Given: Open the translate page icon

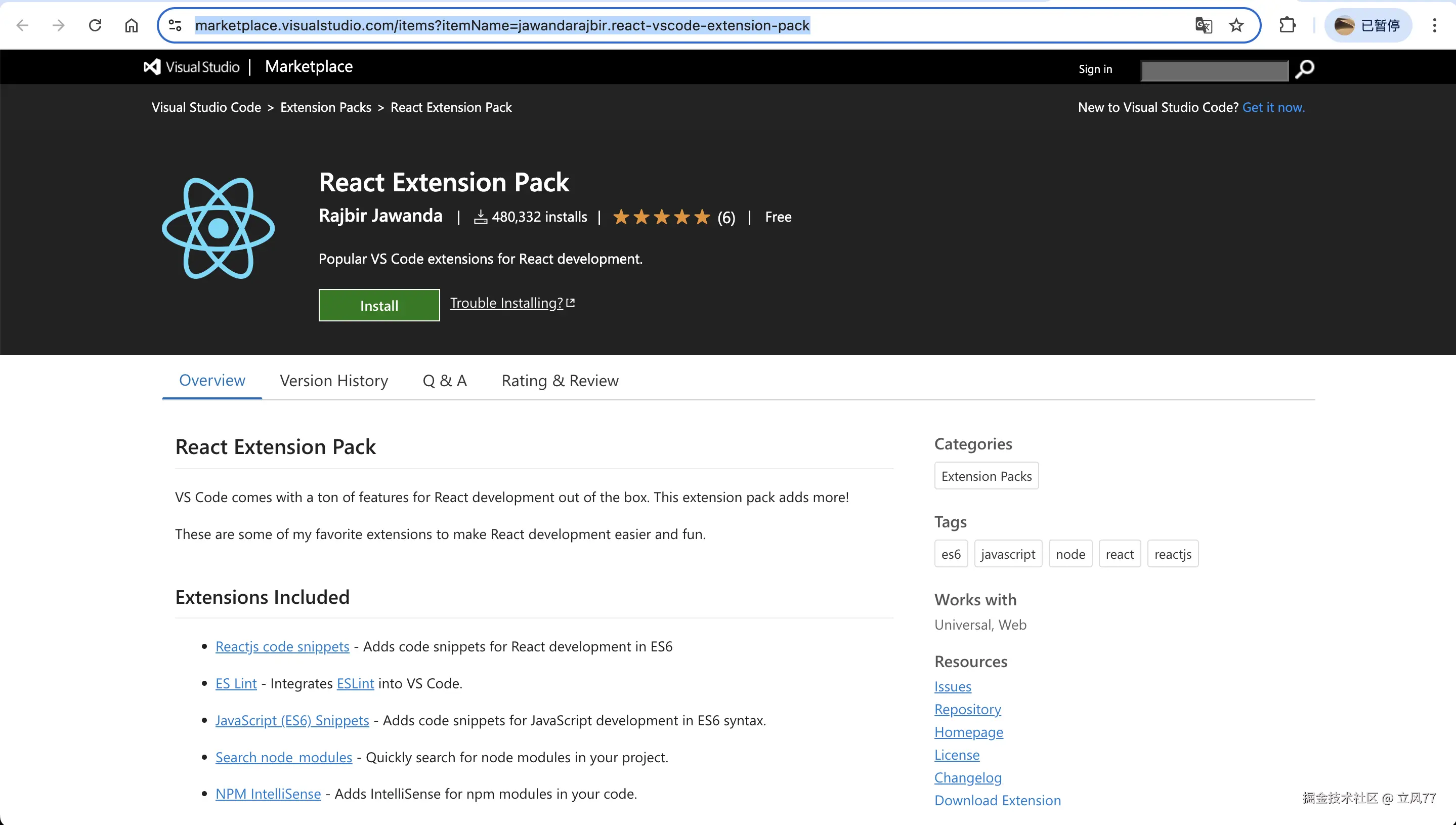Looking at the screenshot, I should [1203, 25].
